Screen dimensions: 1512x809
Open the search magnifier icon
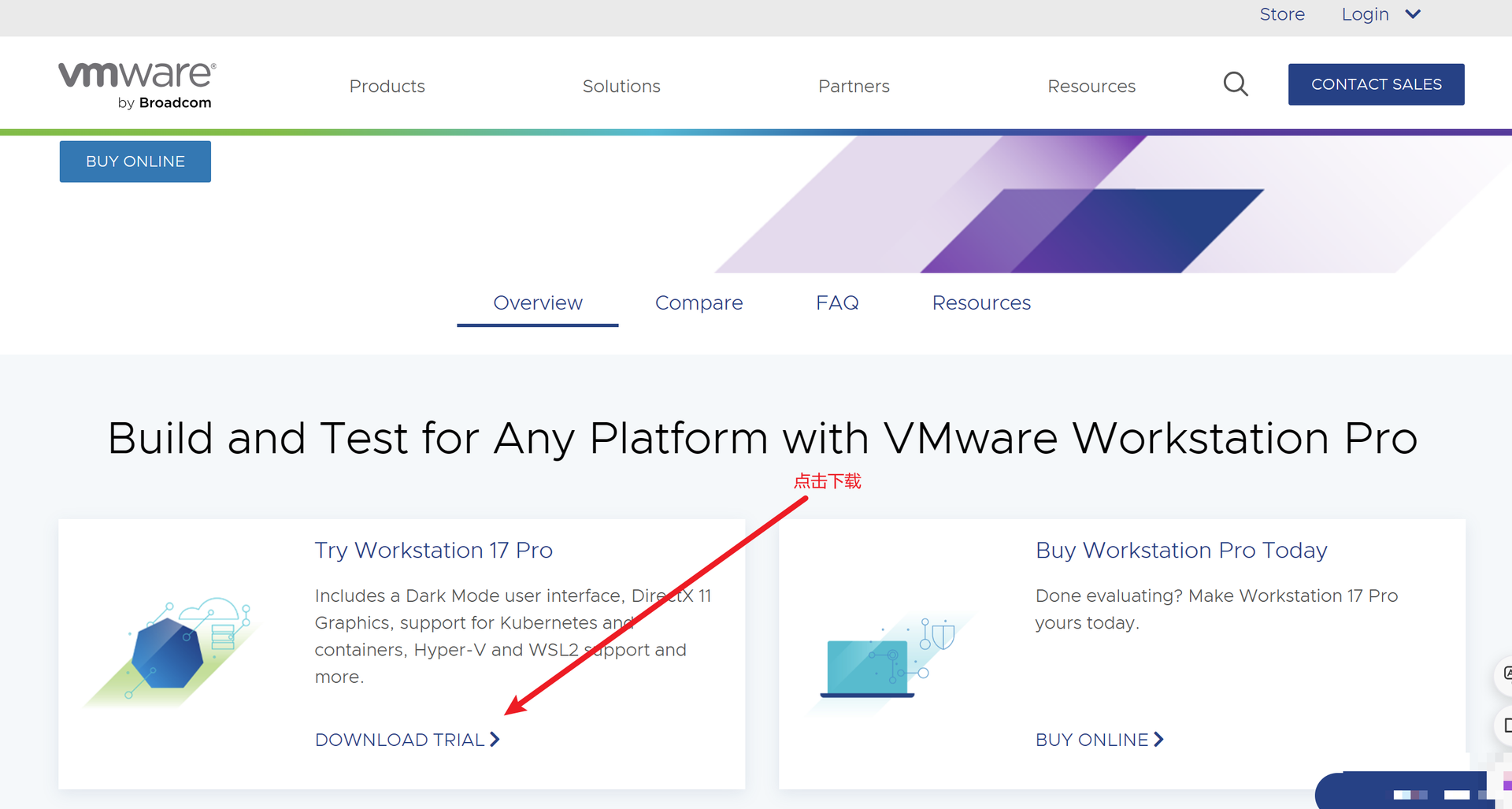1236,84
